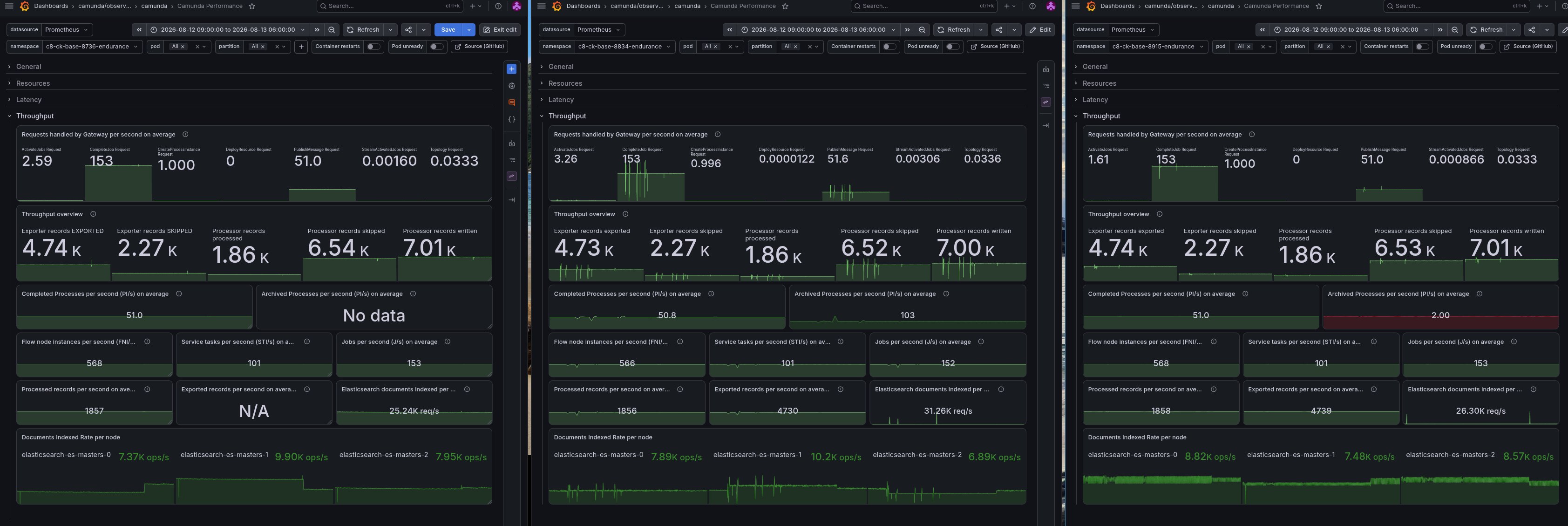Open orange comment icon in 8736 sidebar
This screenshot has width=1568, height=526.
512,103
